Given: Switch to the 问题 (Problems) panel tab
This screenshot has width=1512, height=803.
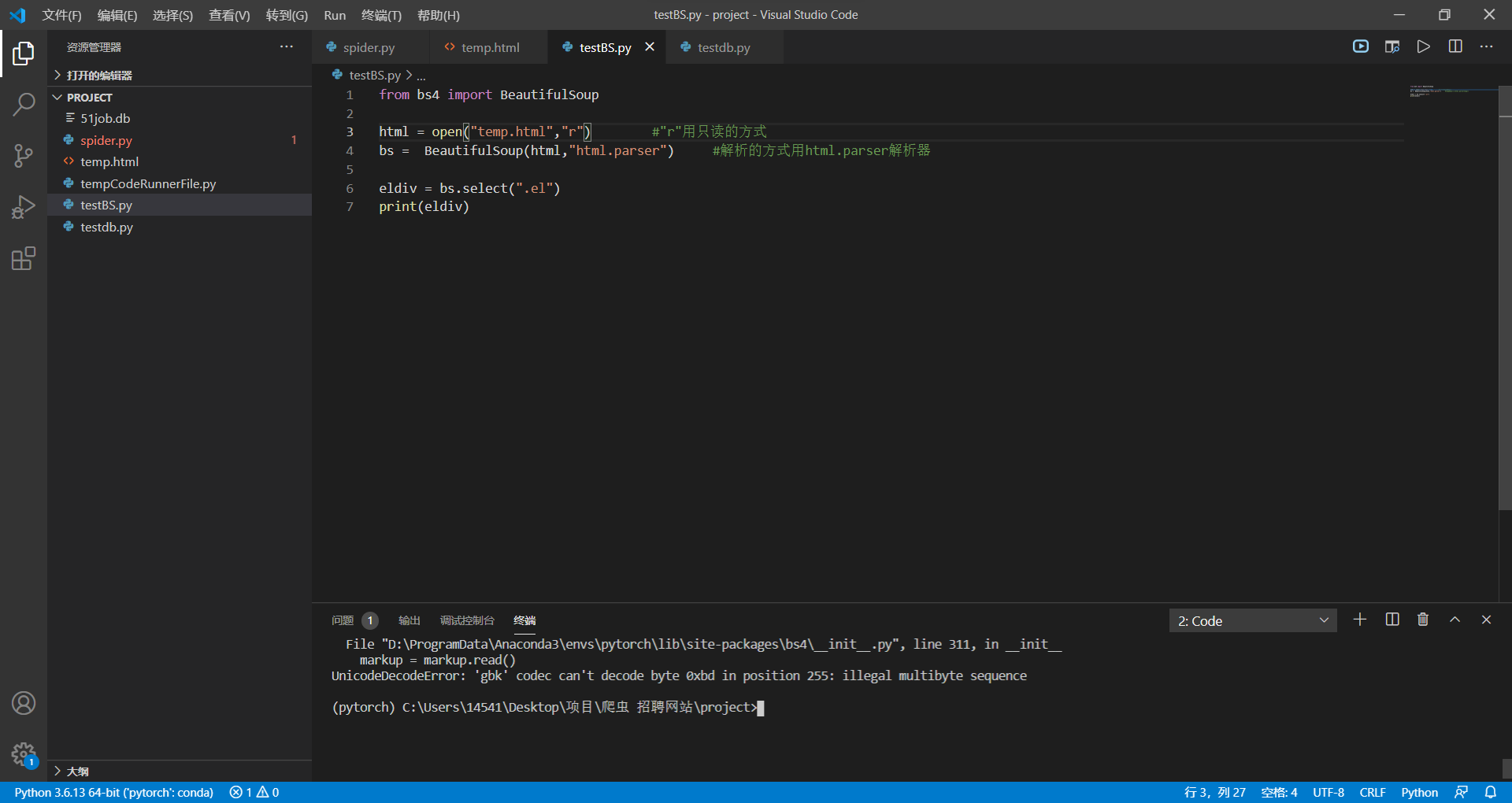Looking at the screenshot, I should pos(343,620).
